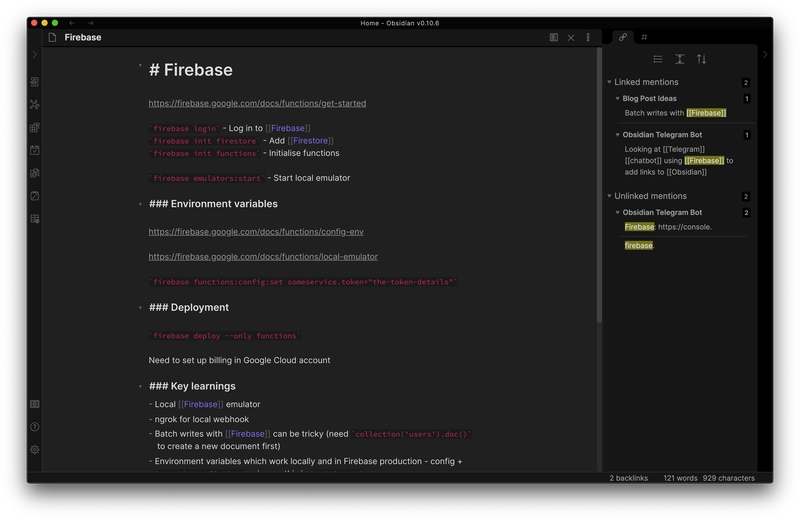Screen dimensions: 800x520
Task: Open 'Looking at [[Telegram]]' backlink excerpt
Action: (x=679, y=161)
